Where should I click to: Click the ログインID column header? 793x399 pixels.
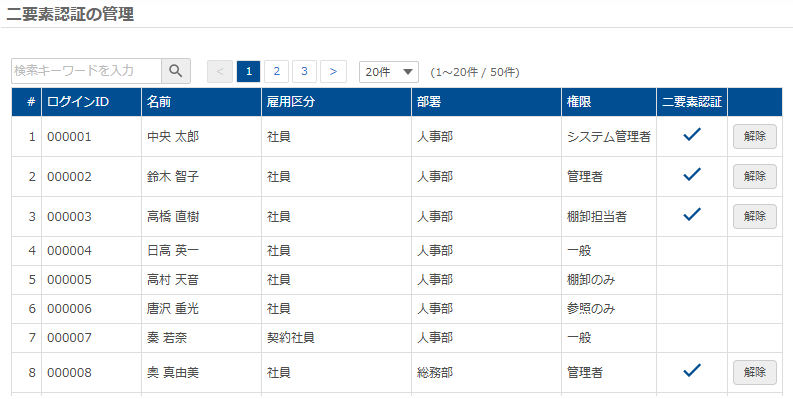(x=92, y=102)
